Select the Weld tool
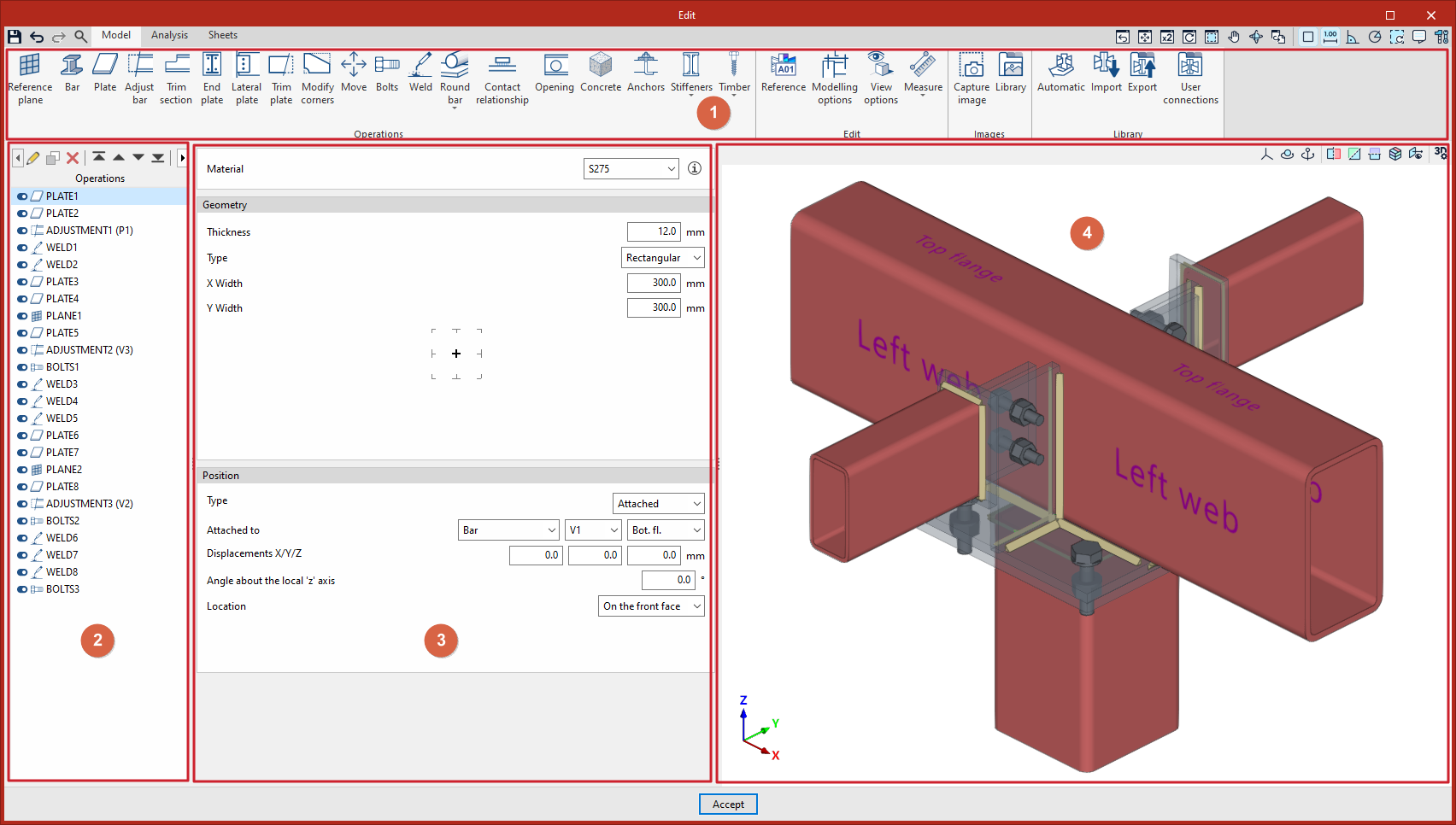1456x825 pixels. point(420,73)
